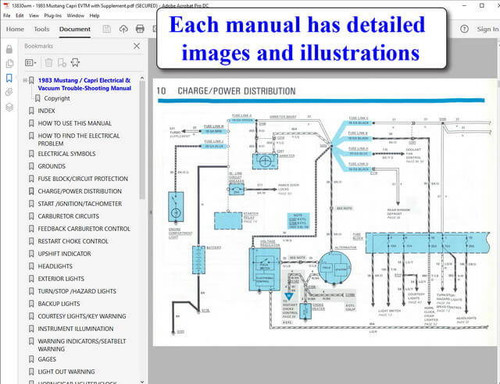Open the Help question mark icon
500x384 pixels.
(x=464, y=29)
